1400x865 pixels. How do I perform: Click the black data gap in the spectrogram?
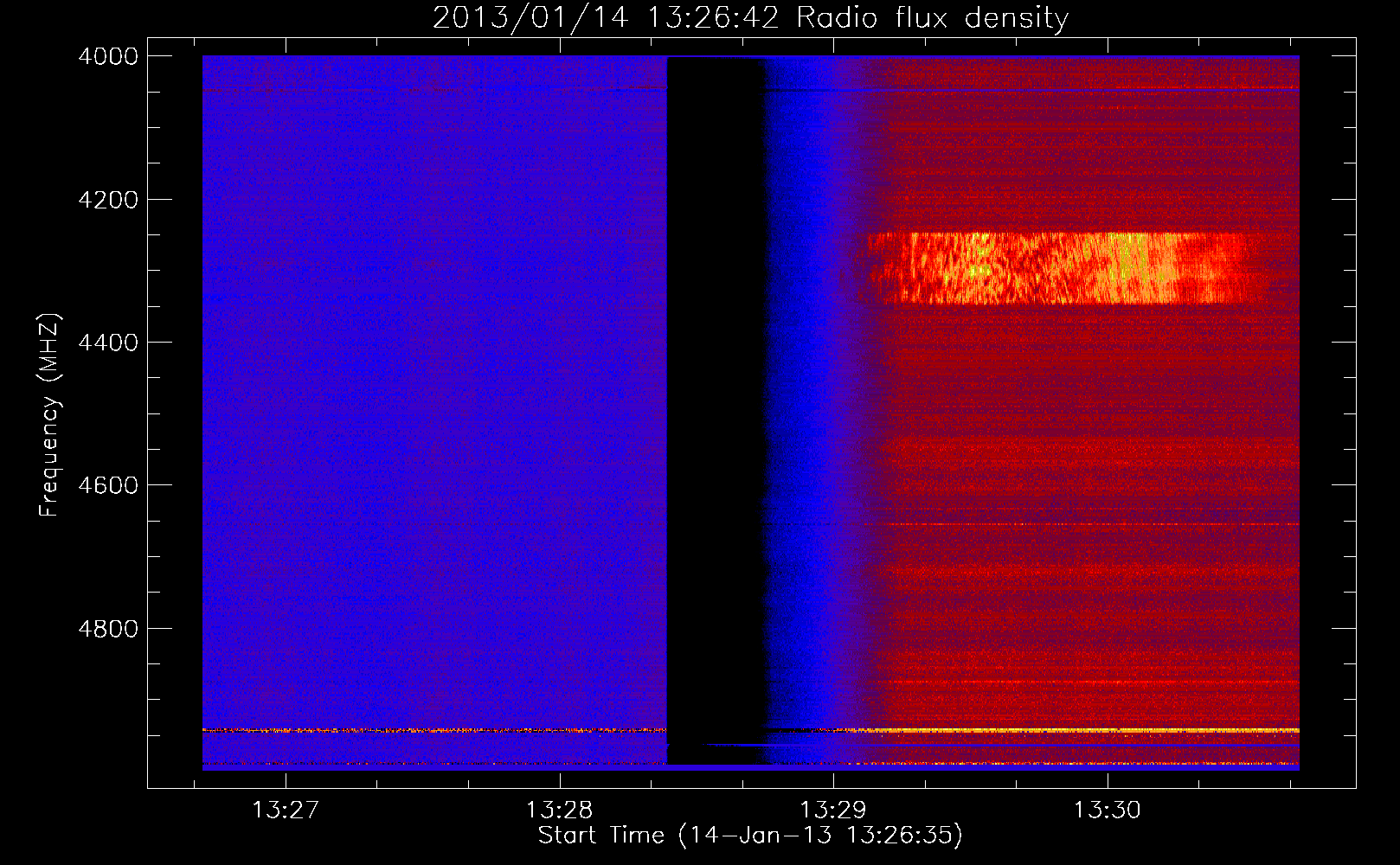pyautogui.click(x=716, y=411)
